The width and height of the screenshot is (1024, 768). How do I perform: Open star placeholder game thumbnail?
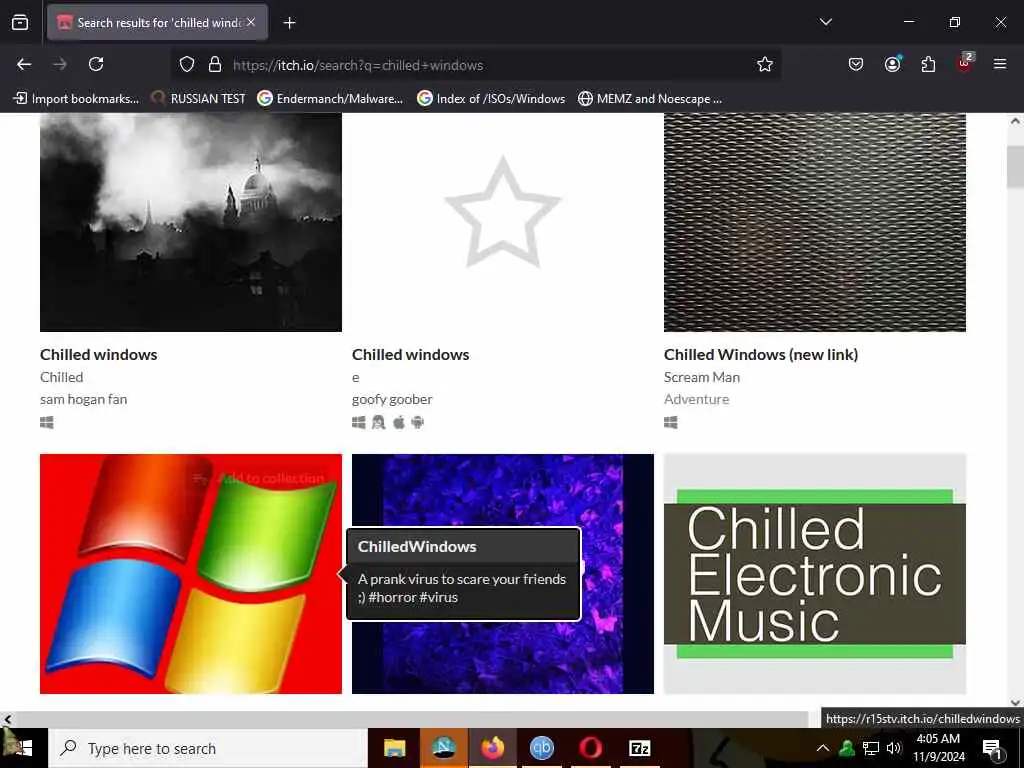503,222
